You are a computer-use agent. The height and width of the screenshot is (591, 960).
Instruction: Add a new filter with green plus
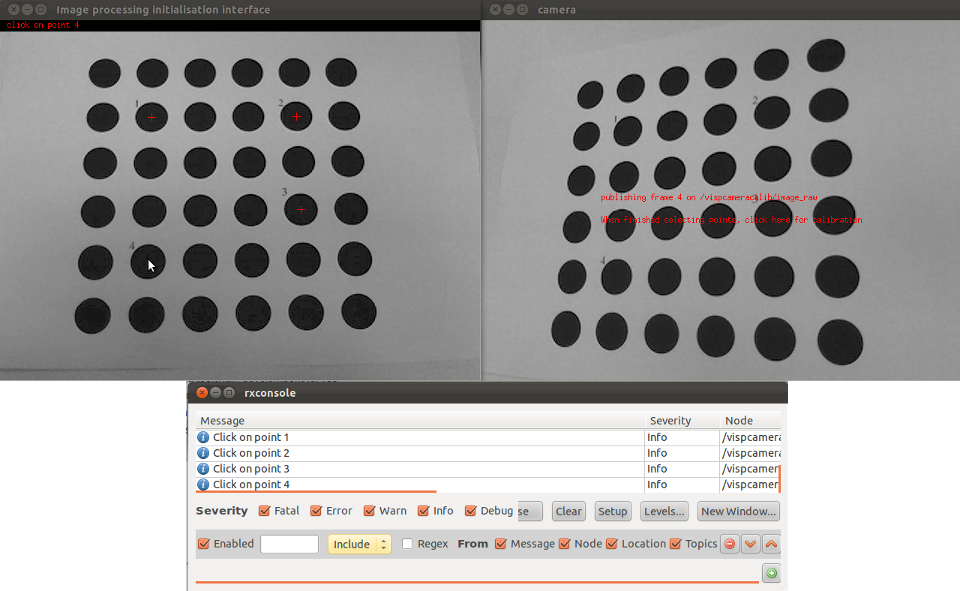(770, 573)
